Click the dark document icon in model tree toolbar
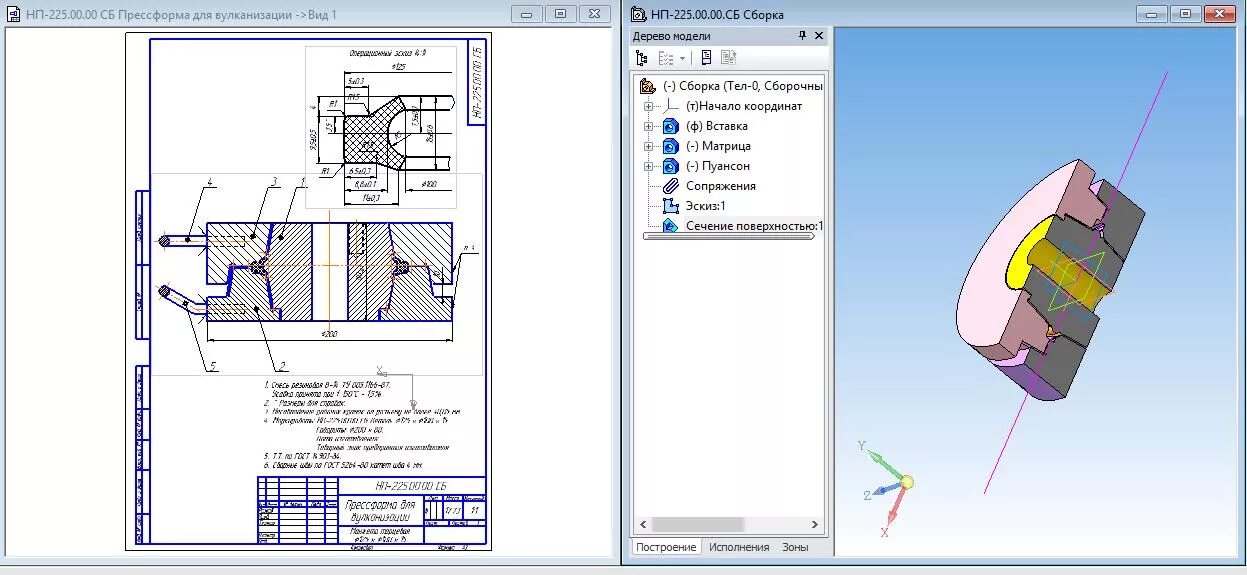Viewport: 1247px width, 575px height. coord(706,58)
